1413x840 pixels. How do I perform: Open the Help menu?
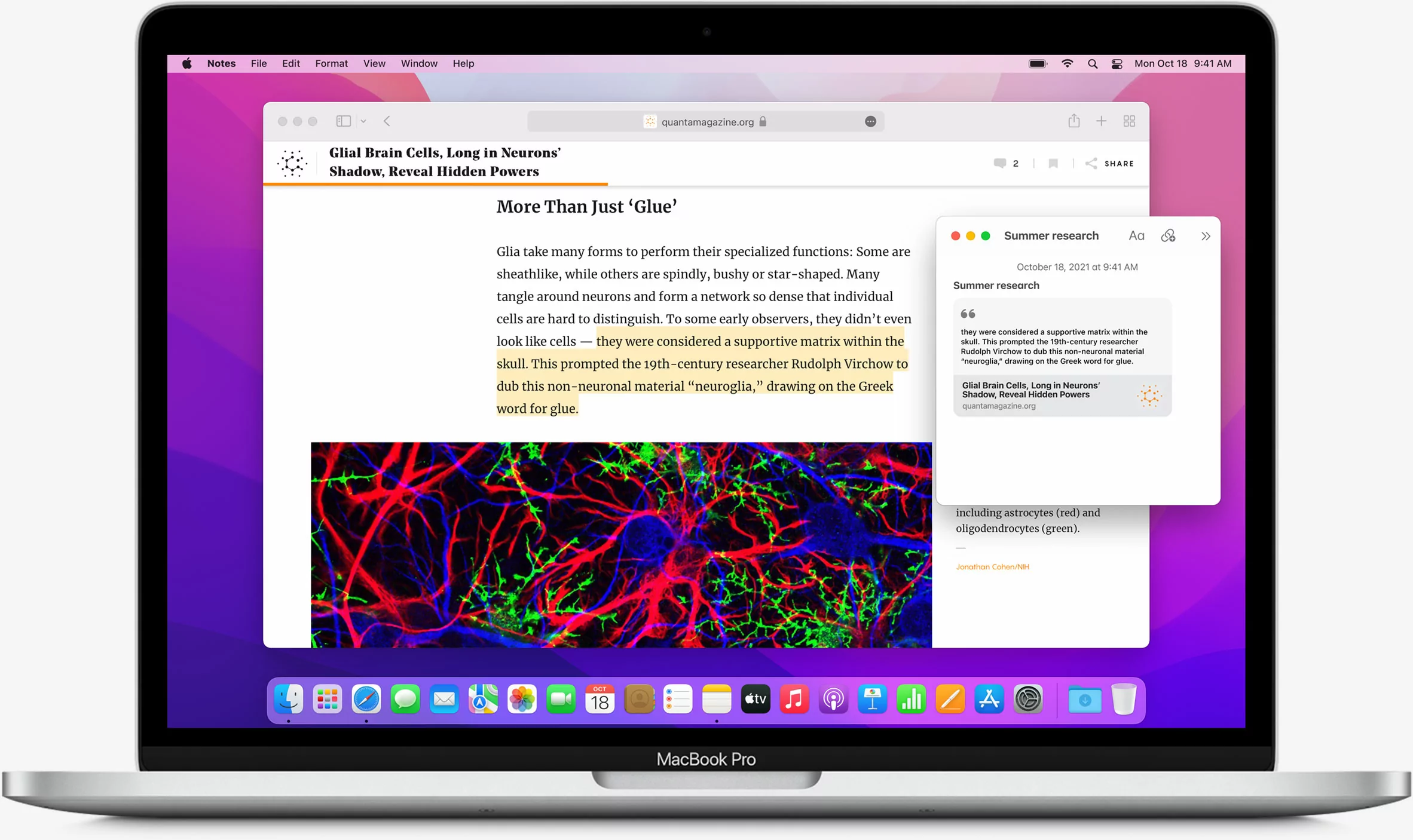tap(463, 63)
